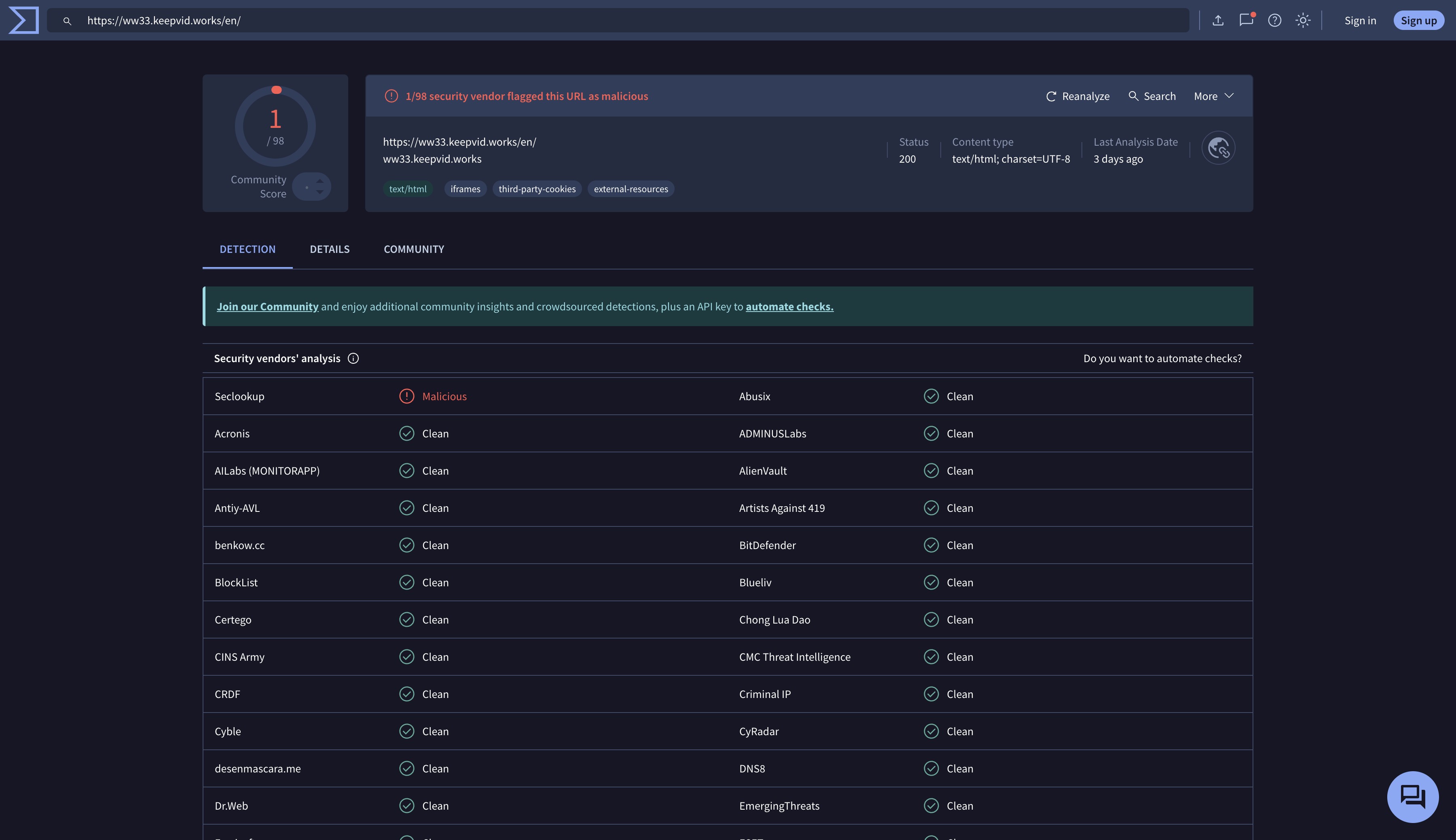Click the info icon next to Security vendors' analysis

353,358
